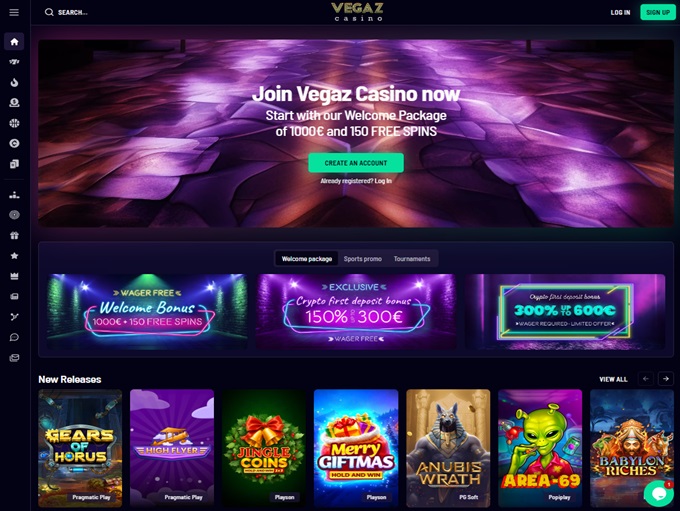The width and height of the screenshot is (680, 511).
Task: Open the podium tournaments sidebar icon
Action: coord(14,195)
